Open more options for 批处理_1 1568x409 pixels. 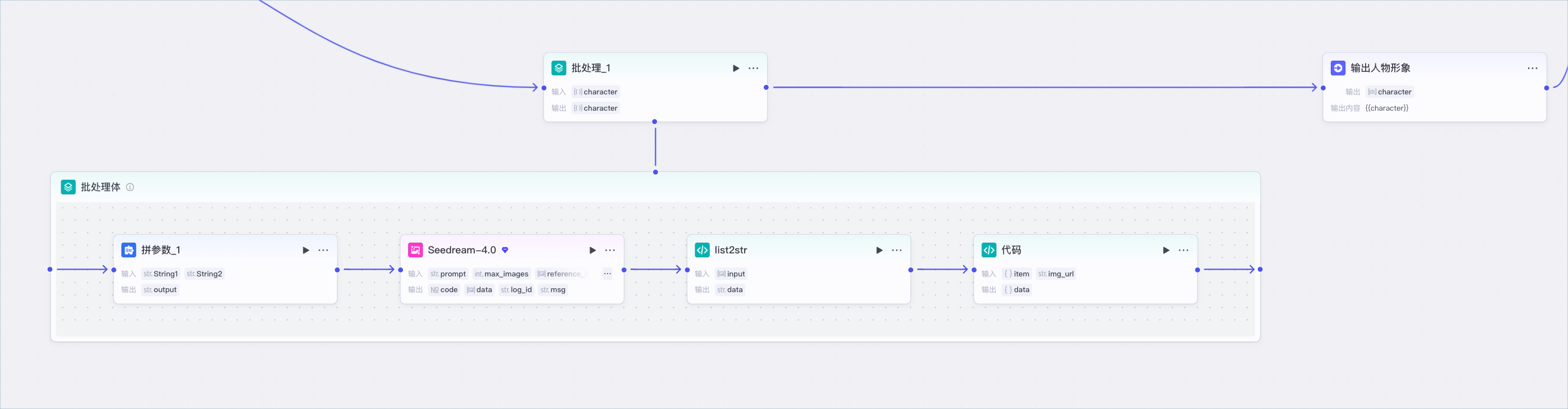pos(753,68)
